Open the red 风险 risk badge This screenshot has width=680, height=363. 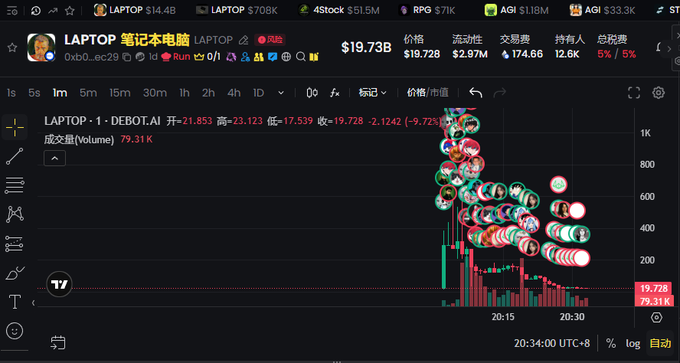[270, 40]
